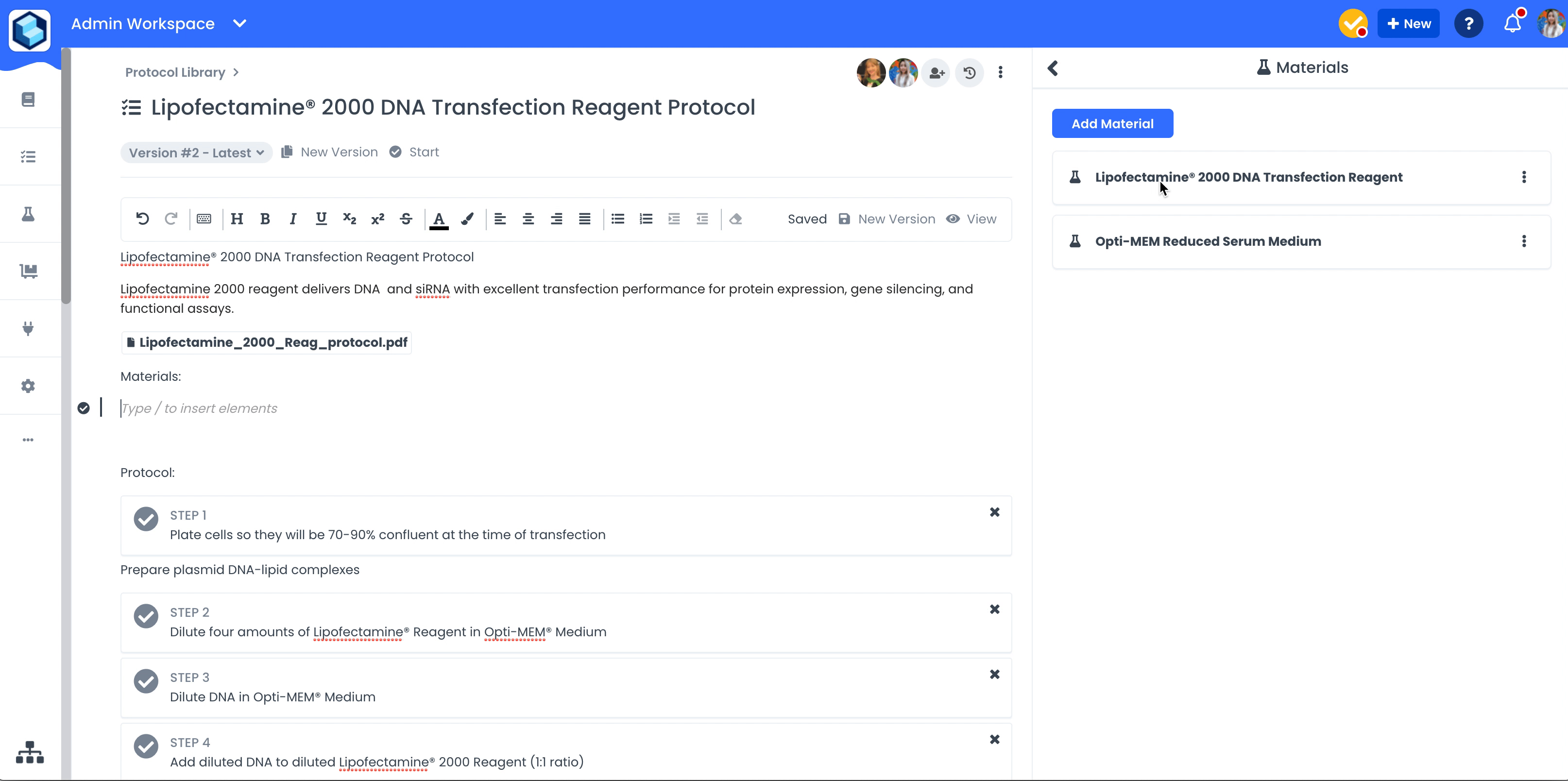Choose the text color swatch A

[438, 219]
